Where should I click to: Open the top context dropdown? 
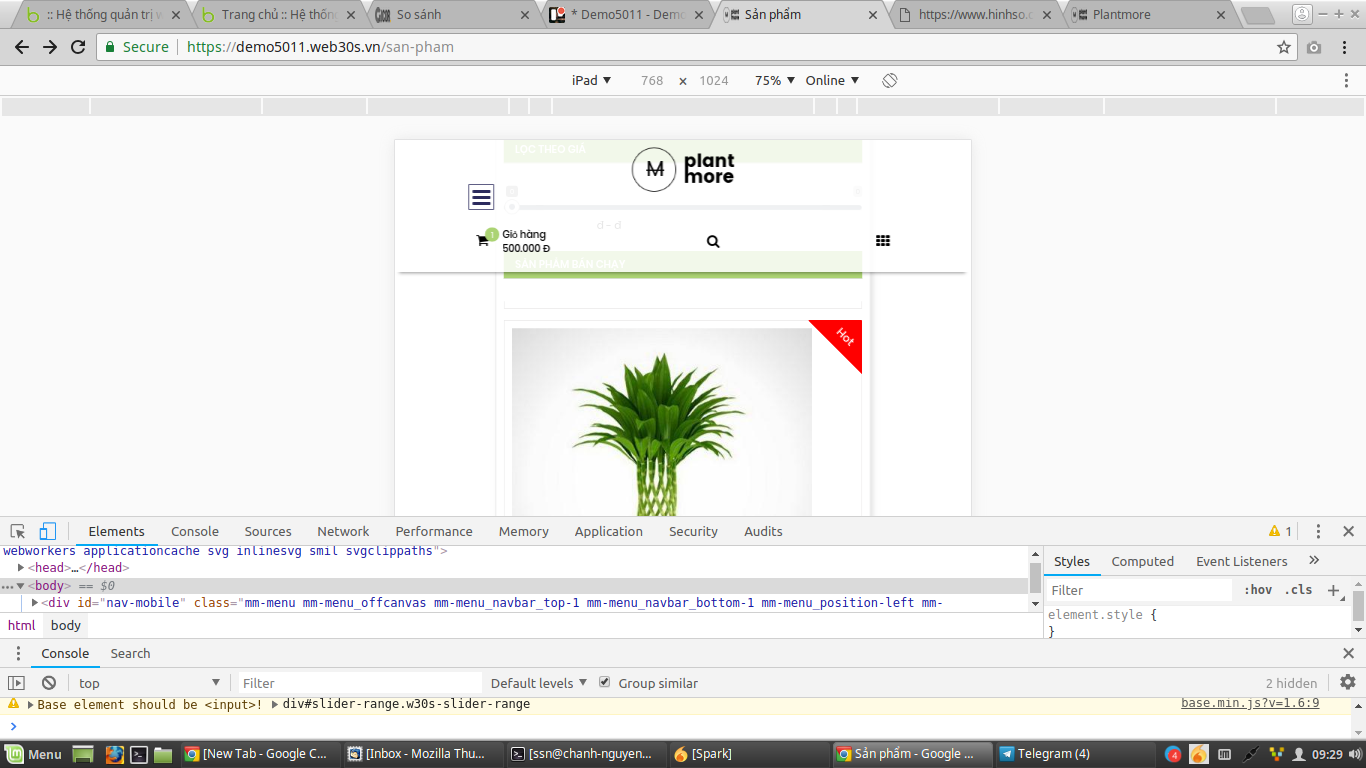[x=150, y=683]
